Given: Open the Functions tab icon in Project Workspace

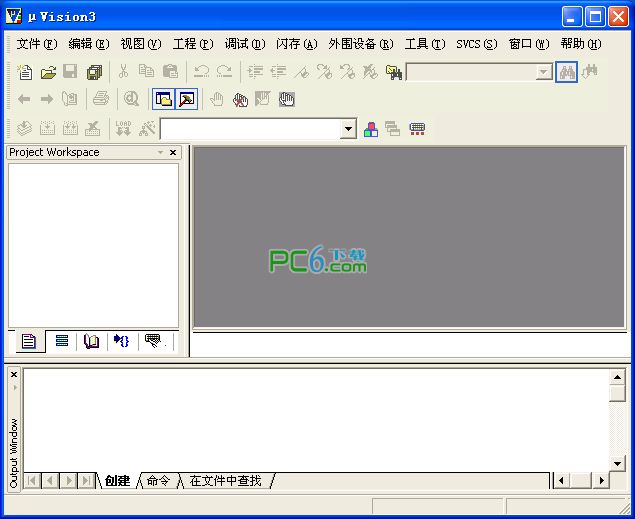Looking at the screenshot, I should [122, 341].
